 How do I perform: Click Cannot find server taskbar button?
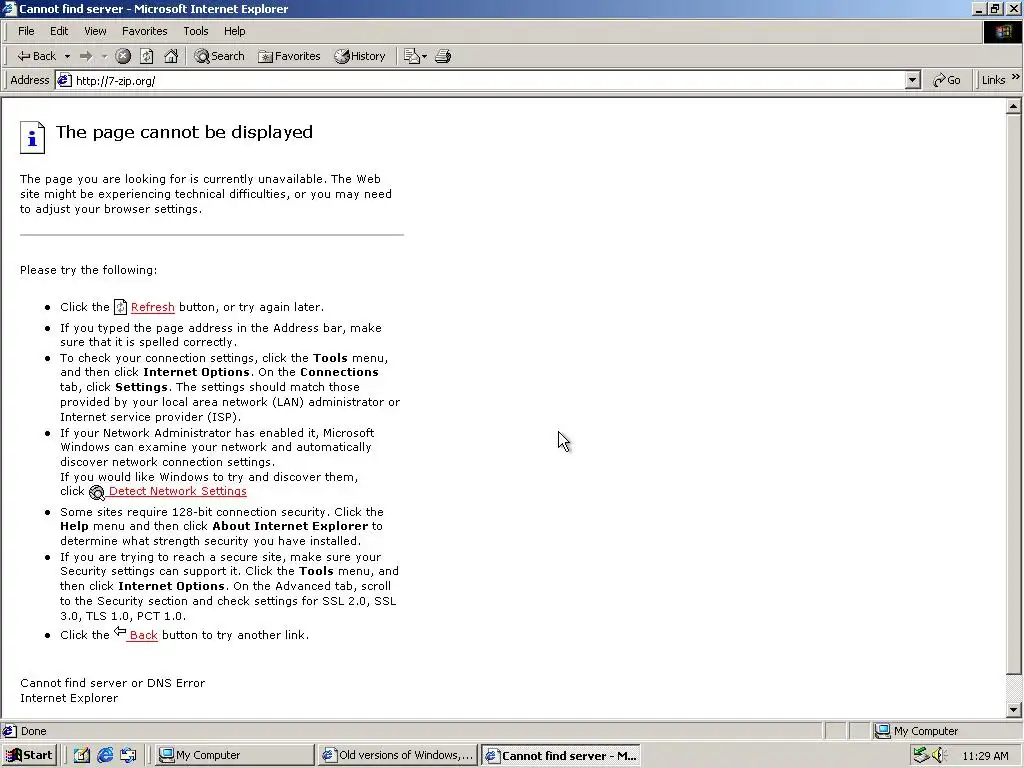(560, 756)
